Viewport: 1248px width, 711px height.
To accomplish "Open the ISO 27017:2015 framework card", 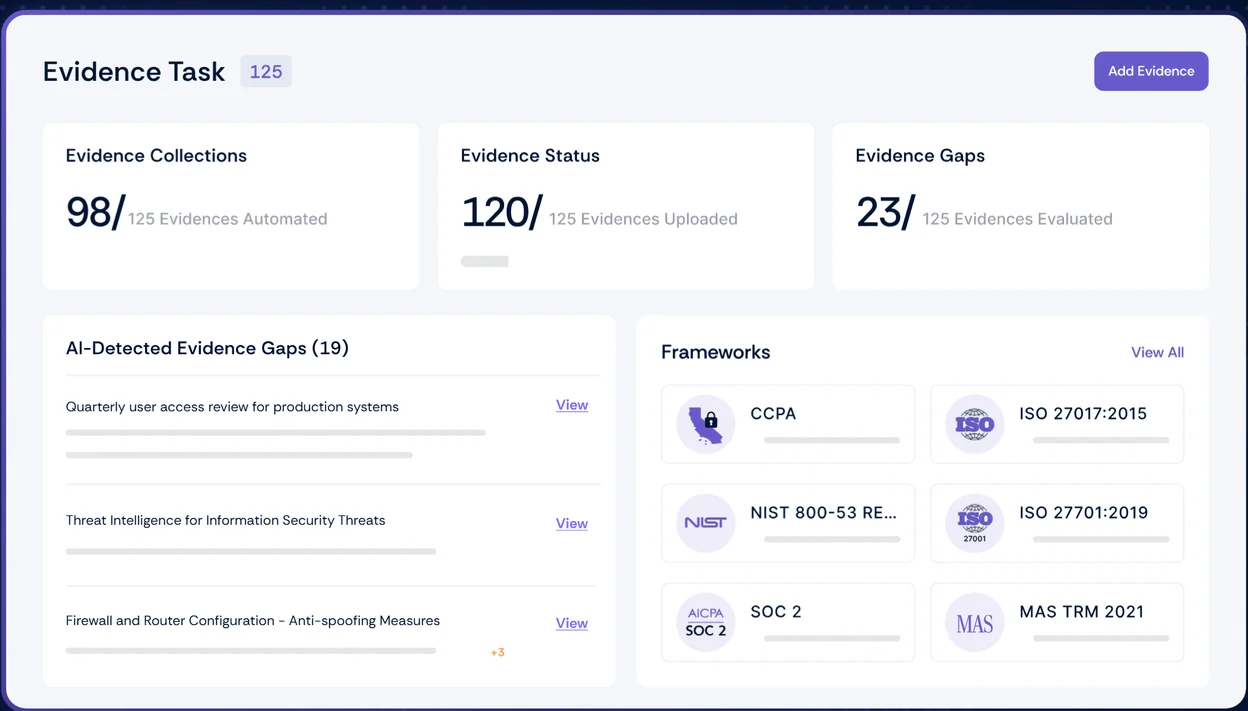I will [1057, 424].
